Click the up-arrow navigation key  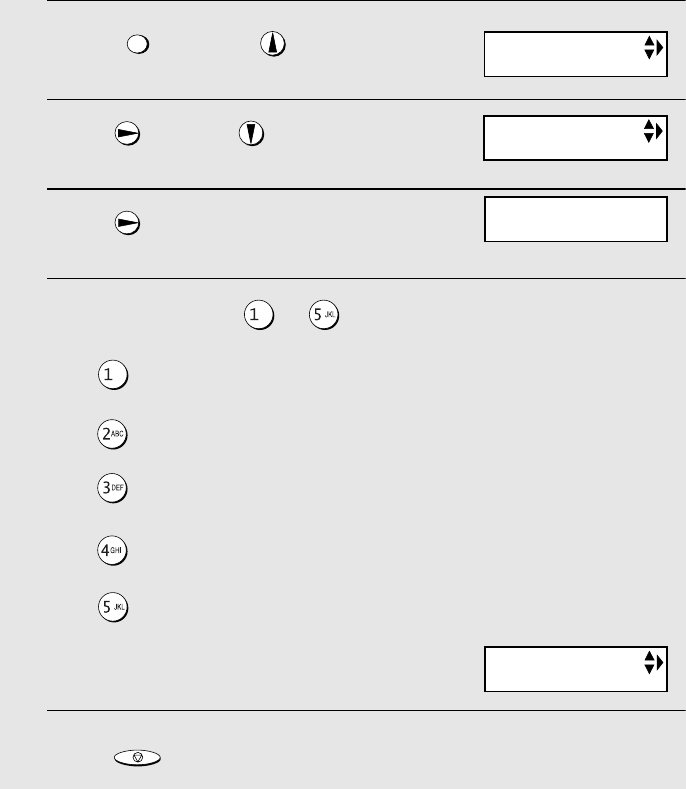tap(273, 44)
